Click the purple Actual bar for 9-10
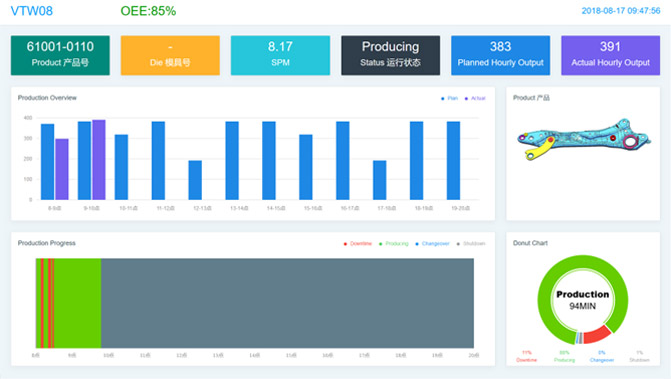Image resolution: width=671 pixels, height=379 pixels. click(99, 160)
